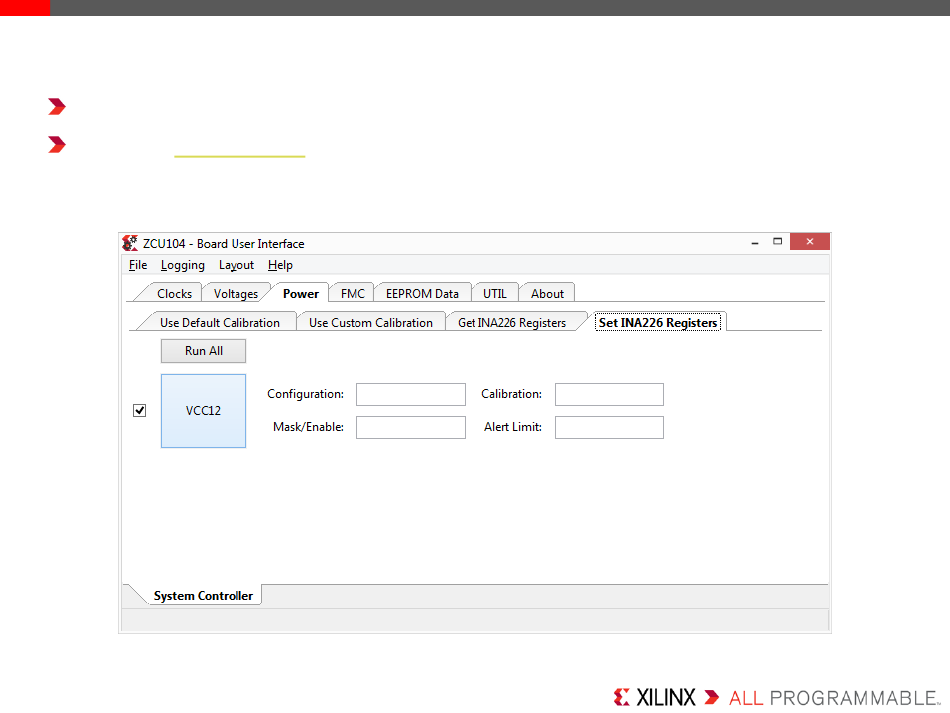Click the Run All button
The height and width of the screenshot is (713, 950).
tap(204, 351)
